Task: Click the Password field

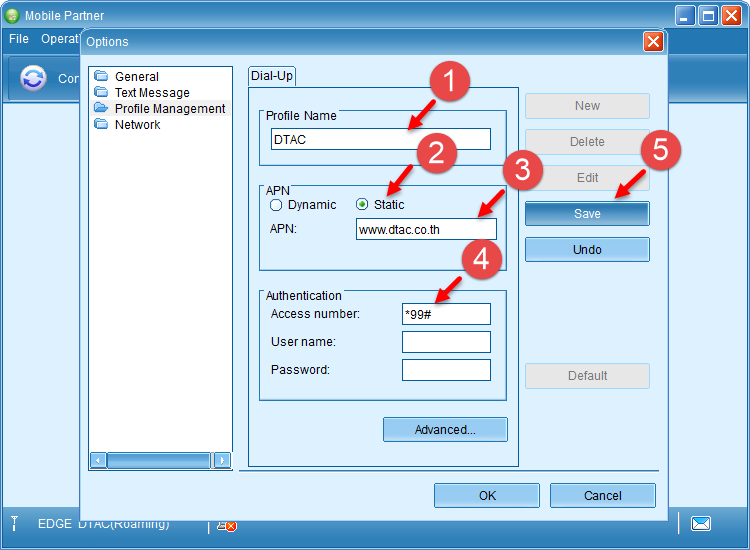Action: [446, 370]
